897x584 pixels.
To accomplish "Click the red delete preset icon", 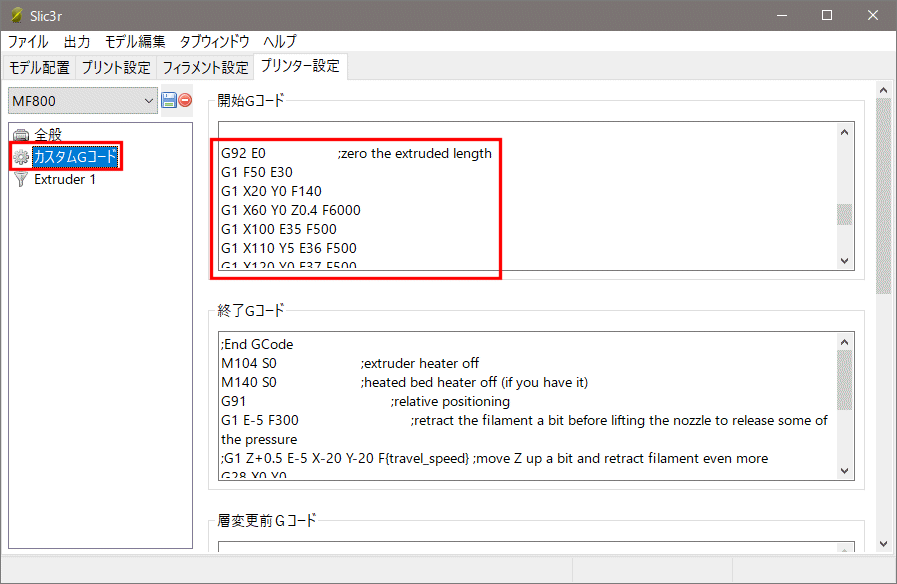I will coord(185,100).
